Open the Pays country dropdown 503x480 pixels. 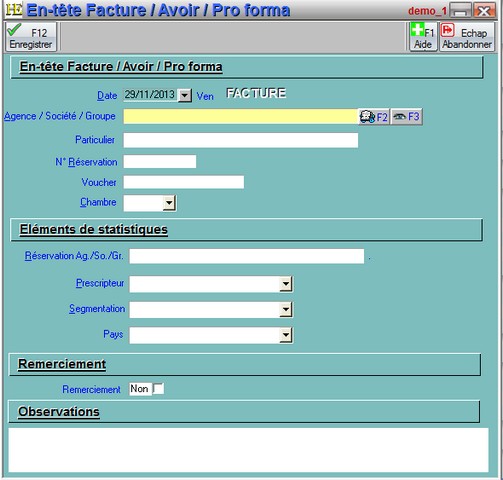pyautogui.click(x=286, y=335)
